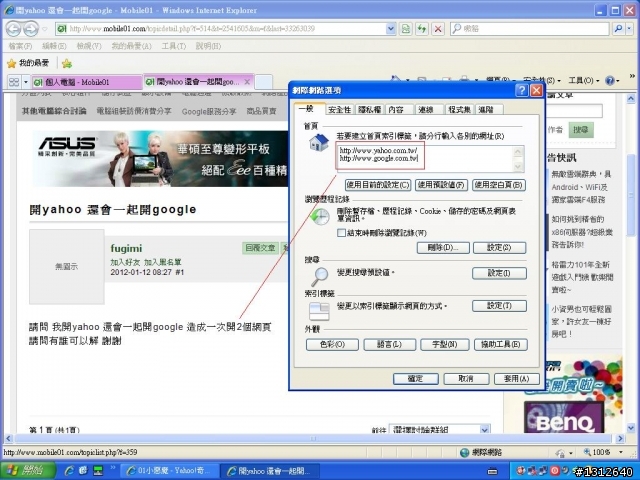Image resolution: width=640 pixels, height=480 pixels.
Task: Click the red tray icon in the system tray
Action: point(555,471)
